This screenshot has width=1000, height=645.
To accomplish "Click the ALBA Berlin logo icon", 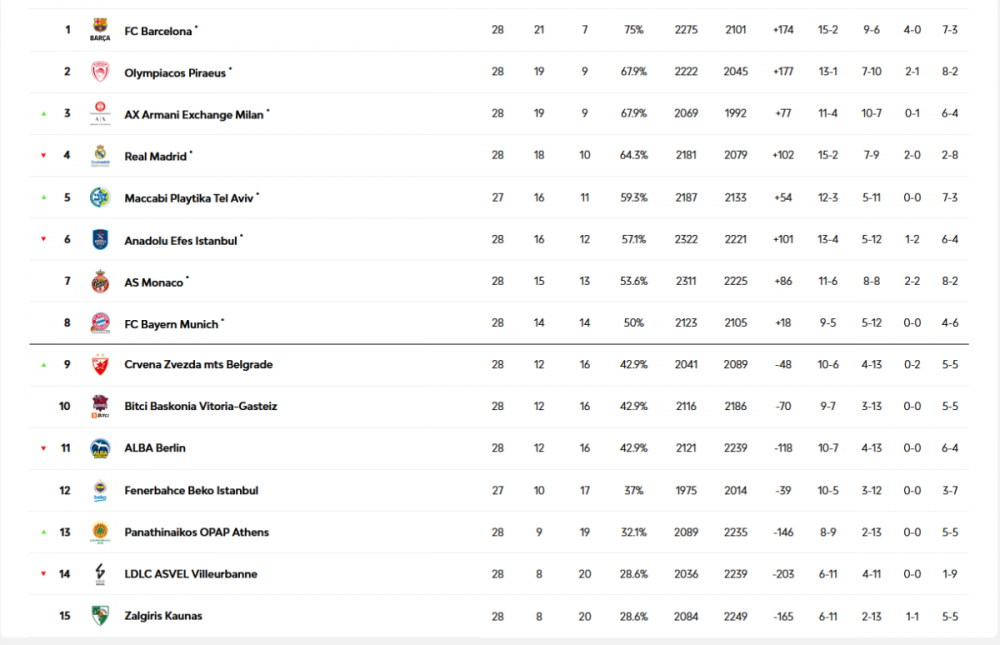I will [100, 448].
